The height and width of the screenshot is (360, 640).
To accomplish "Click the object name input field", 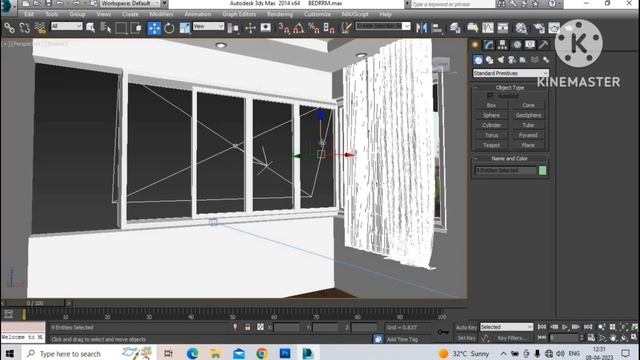I will (x=506, y=171).
